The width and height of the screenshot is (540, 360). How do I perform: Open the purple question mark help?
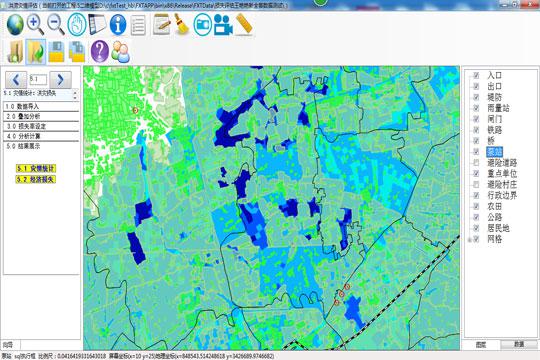tap(100, 52)
